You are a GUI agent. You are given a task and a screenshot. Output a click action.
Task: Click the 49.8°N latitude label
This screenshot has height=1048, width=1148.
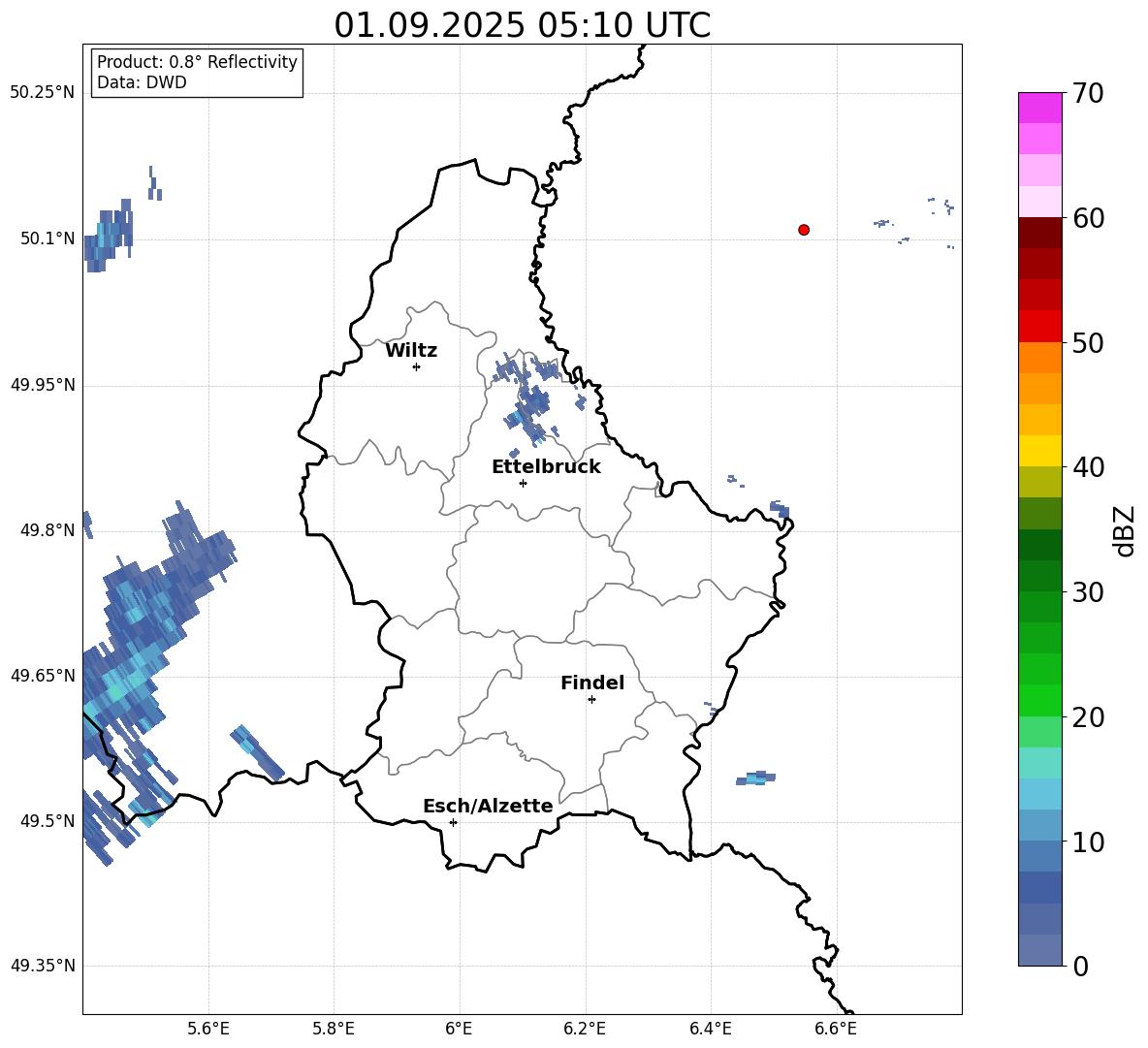click(48, 530)
